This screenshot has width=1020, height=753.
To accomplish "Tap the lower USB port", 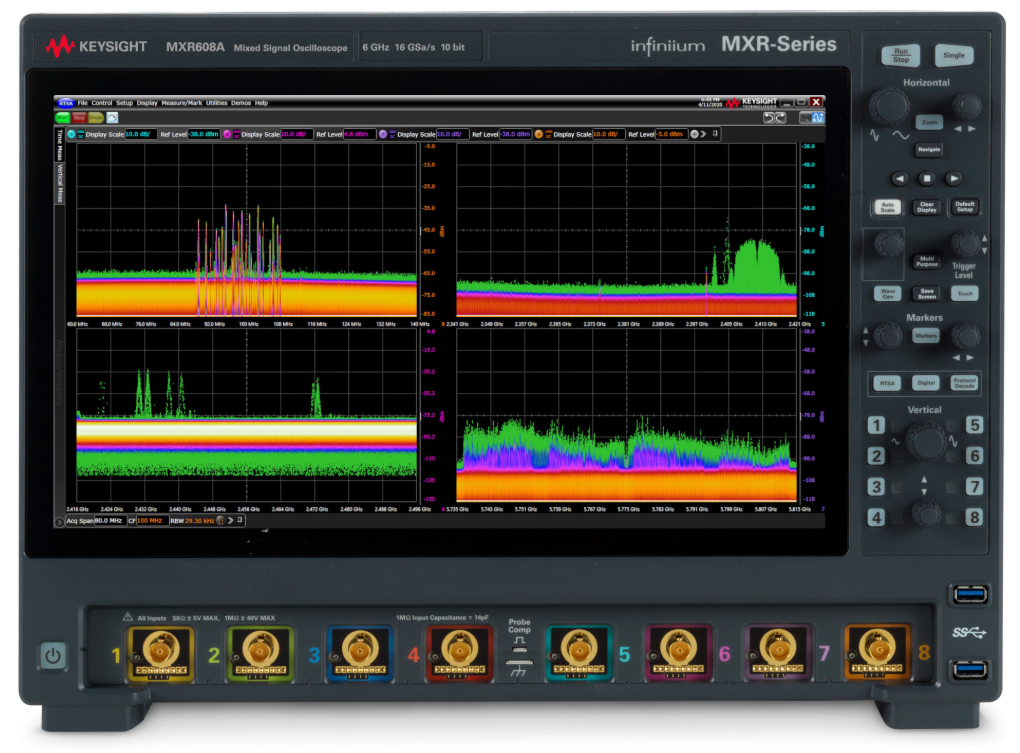I will (970, 670).
